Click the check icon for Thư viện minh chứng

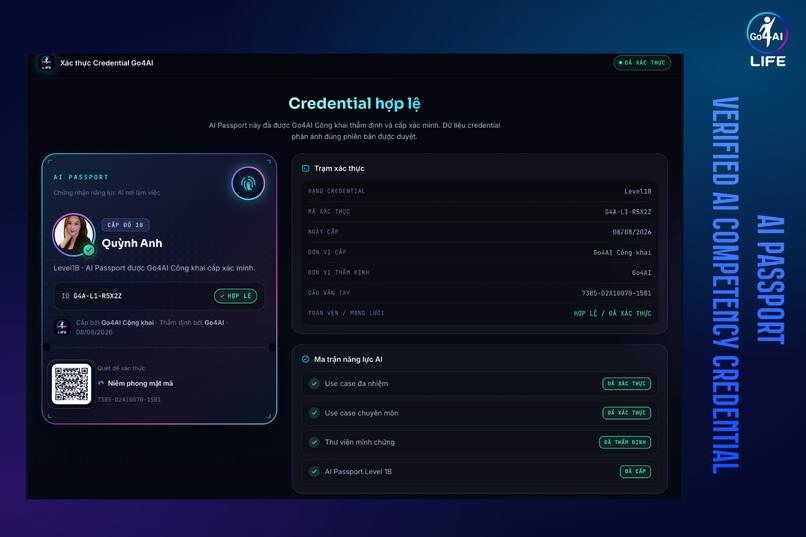click(x=314, y=442)
